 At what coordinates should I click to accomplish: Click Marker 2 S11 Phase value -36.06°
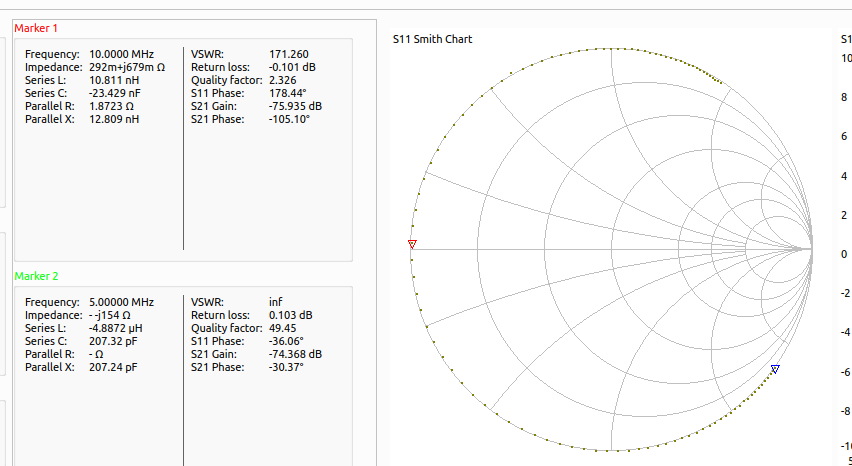pos(289,341)
